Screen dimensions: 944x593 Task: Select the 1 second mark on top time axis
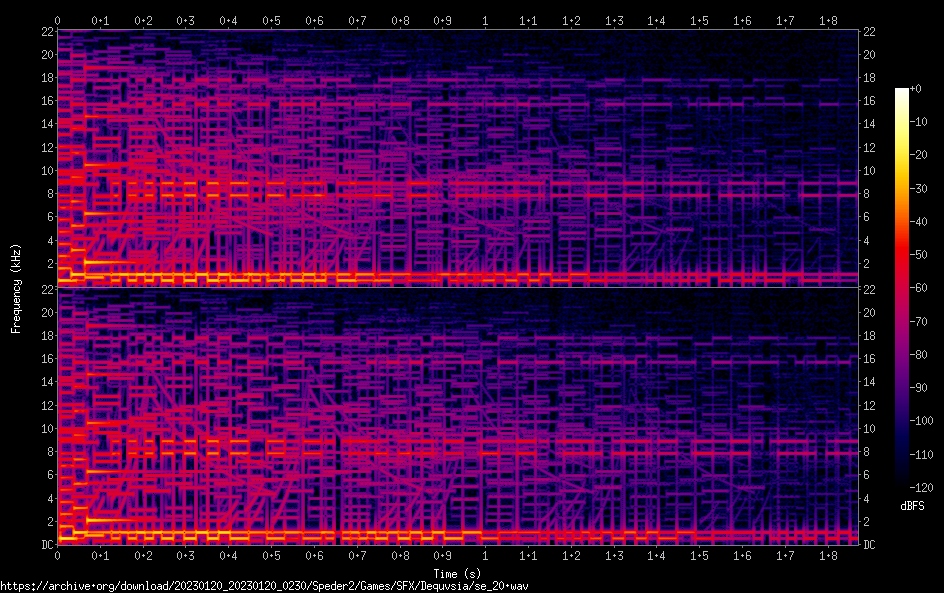point(485,20)
